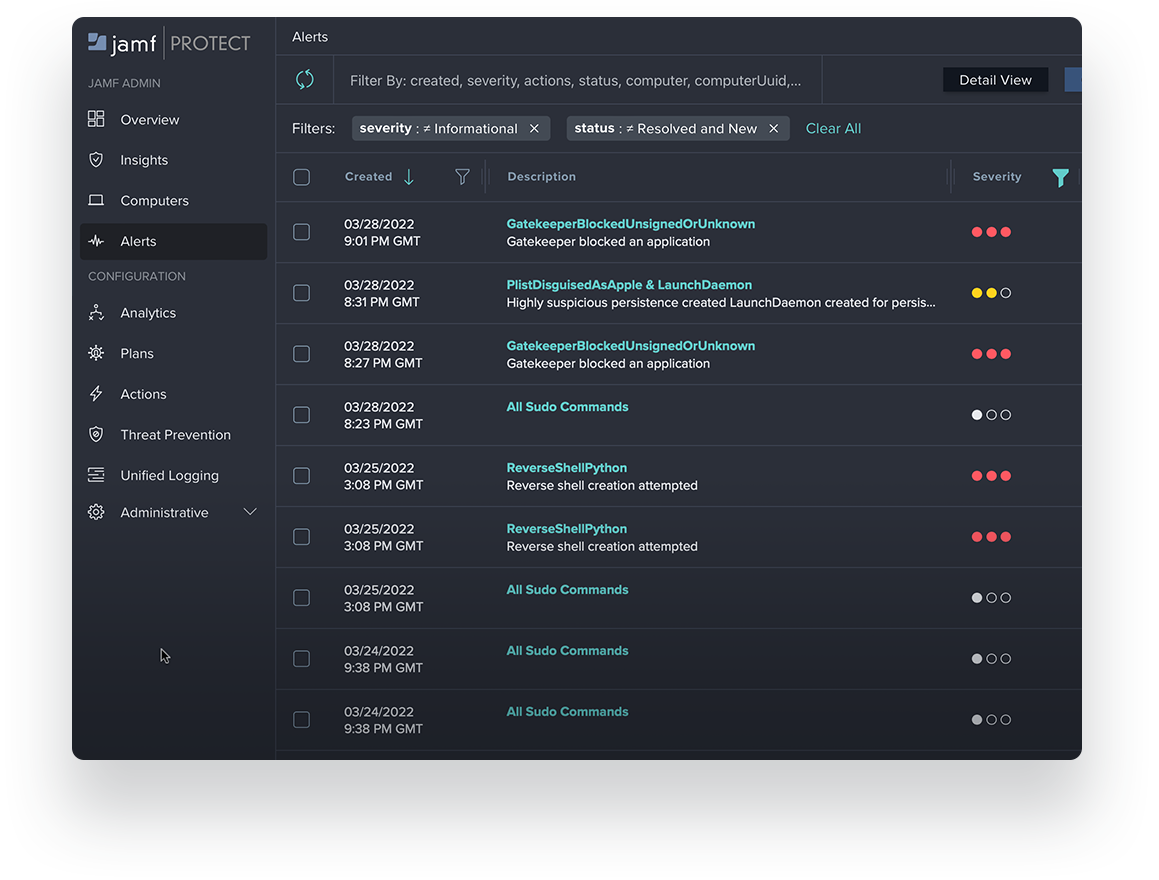
Task: Click the severity ≠ Informational chip label
Action: [x=438, y=129]
